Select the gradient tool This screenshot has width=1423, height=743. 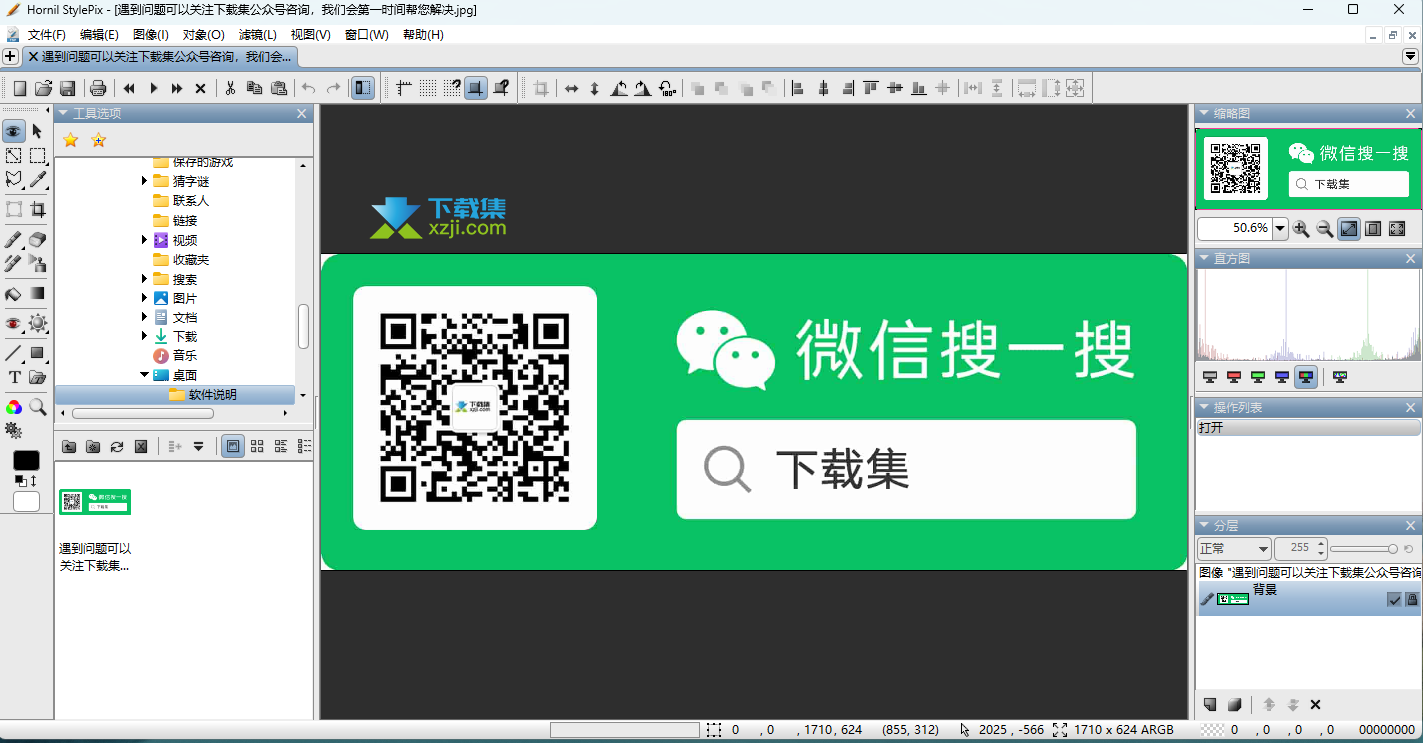37,294
